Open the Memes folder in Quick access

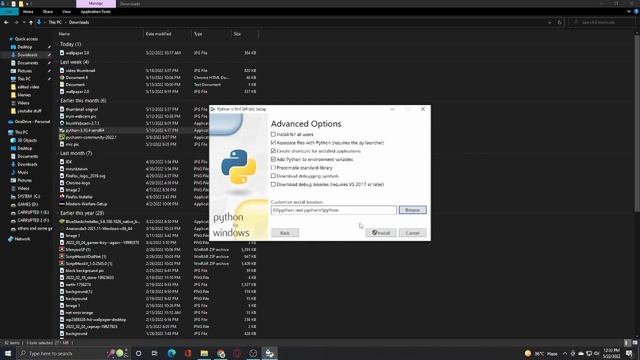tap(24, 95)
